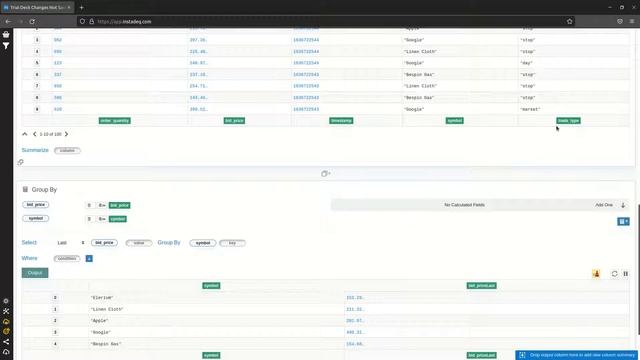Click the download arrow beside Add One
Viewport: 640px width, 360px height.
click(x=623, y=205)
